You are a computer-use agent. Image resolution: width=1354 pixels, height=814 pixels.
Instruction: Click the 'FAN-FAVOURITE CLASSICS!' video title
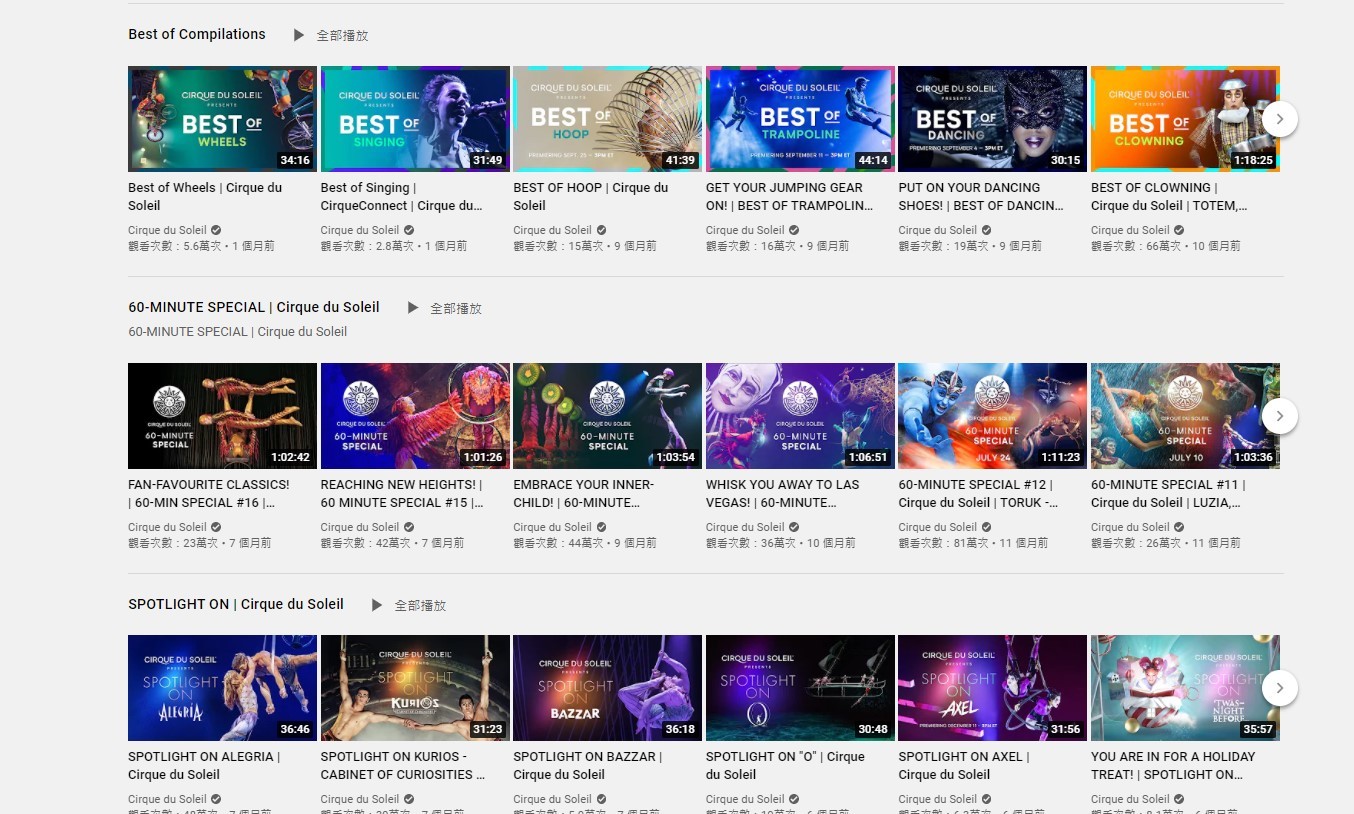(x=209, y=493)
